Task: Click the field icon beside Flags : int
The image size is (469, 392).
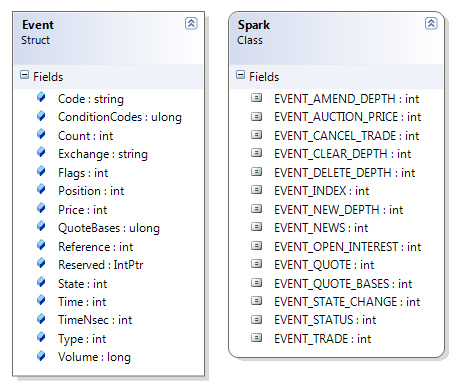Action: pos(41,171)
